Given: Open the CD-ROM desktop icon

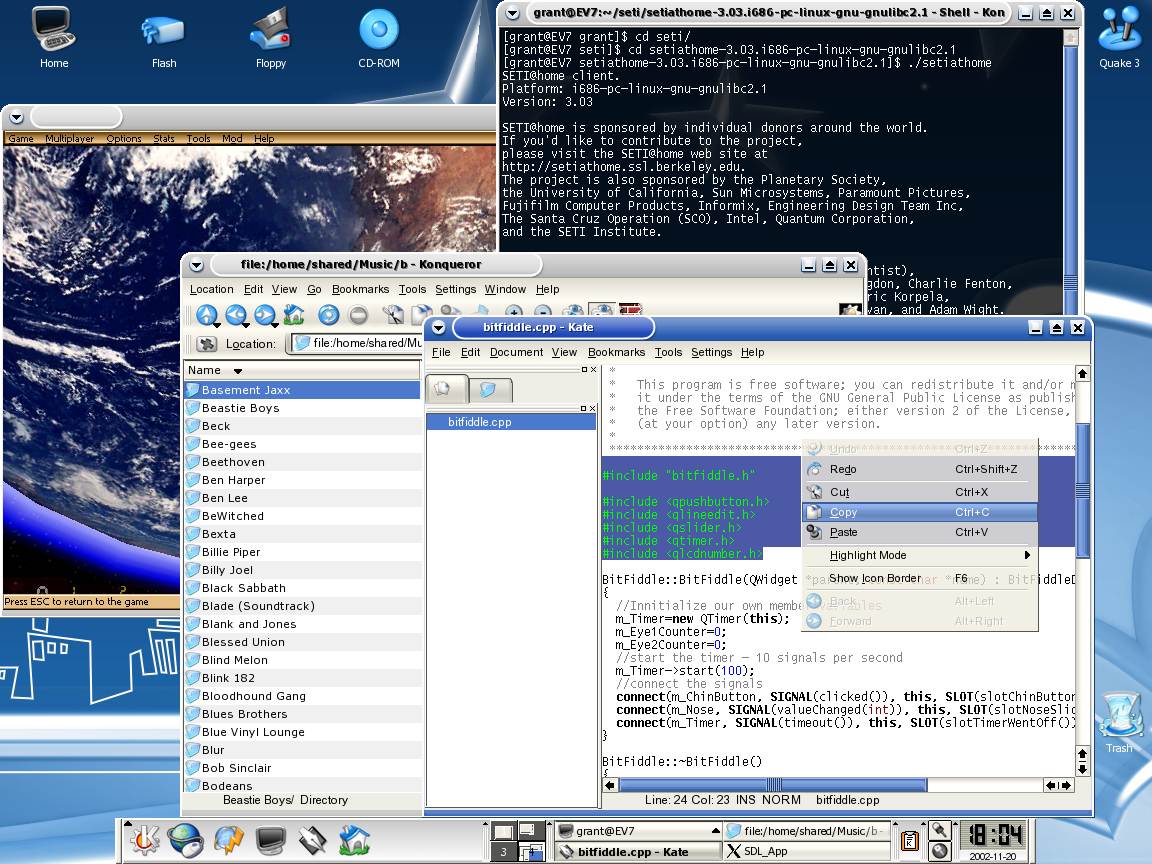Looking at the screenshot, I should 379,38.
